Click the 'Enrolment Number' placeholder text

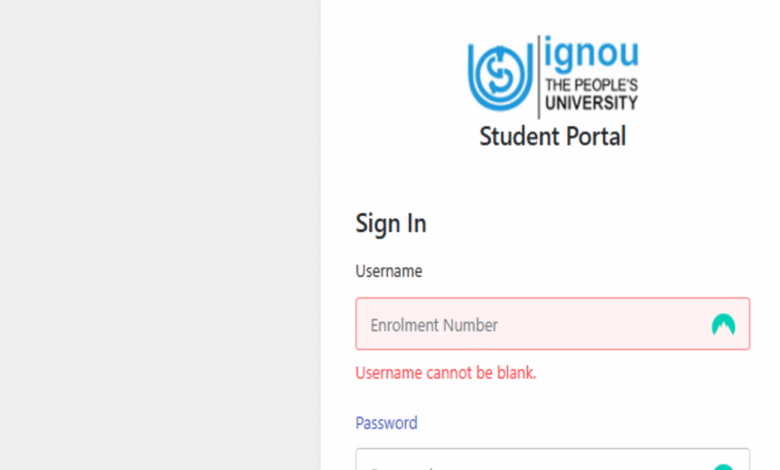[x=434, y=325]
